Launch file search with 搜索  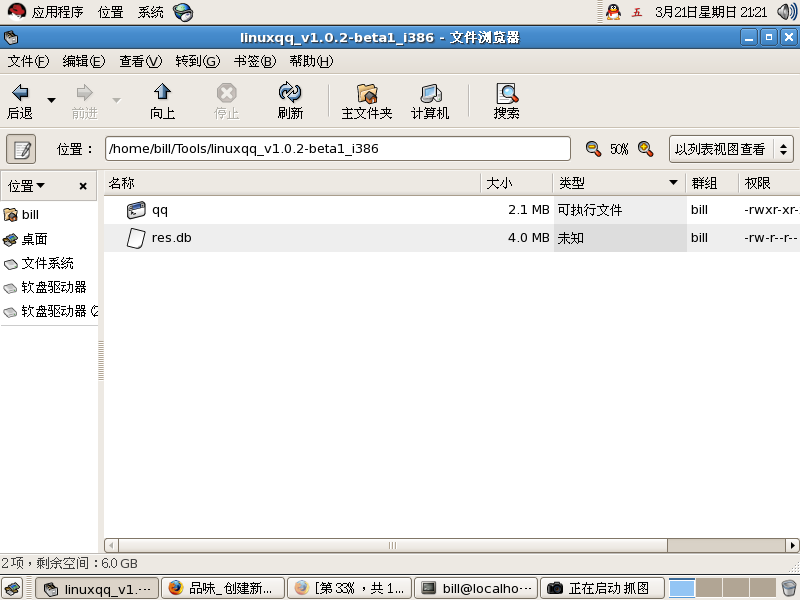click(506, 101)
